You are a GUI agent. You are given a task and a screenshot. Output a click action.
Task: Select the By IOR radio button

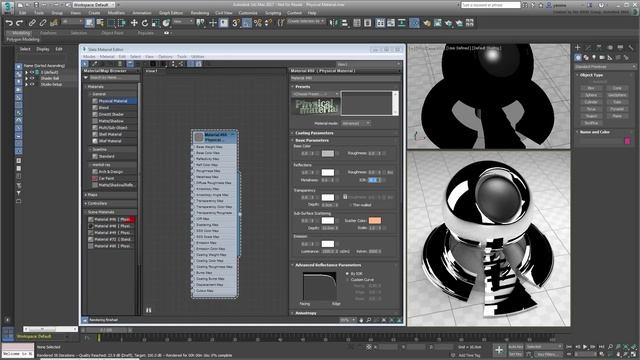[x=347, y=273]
